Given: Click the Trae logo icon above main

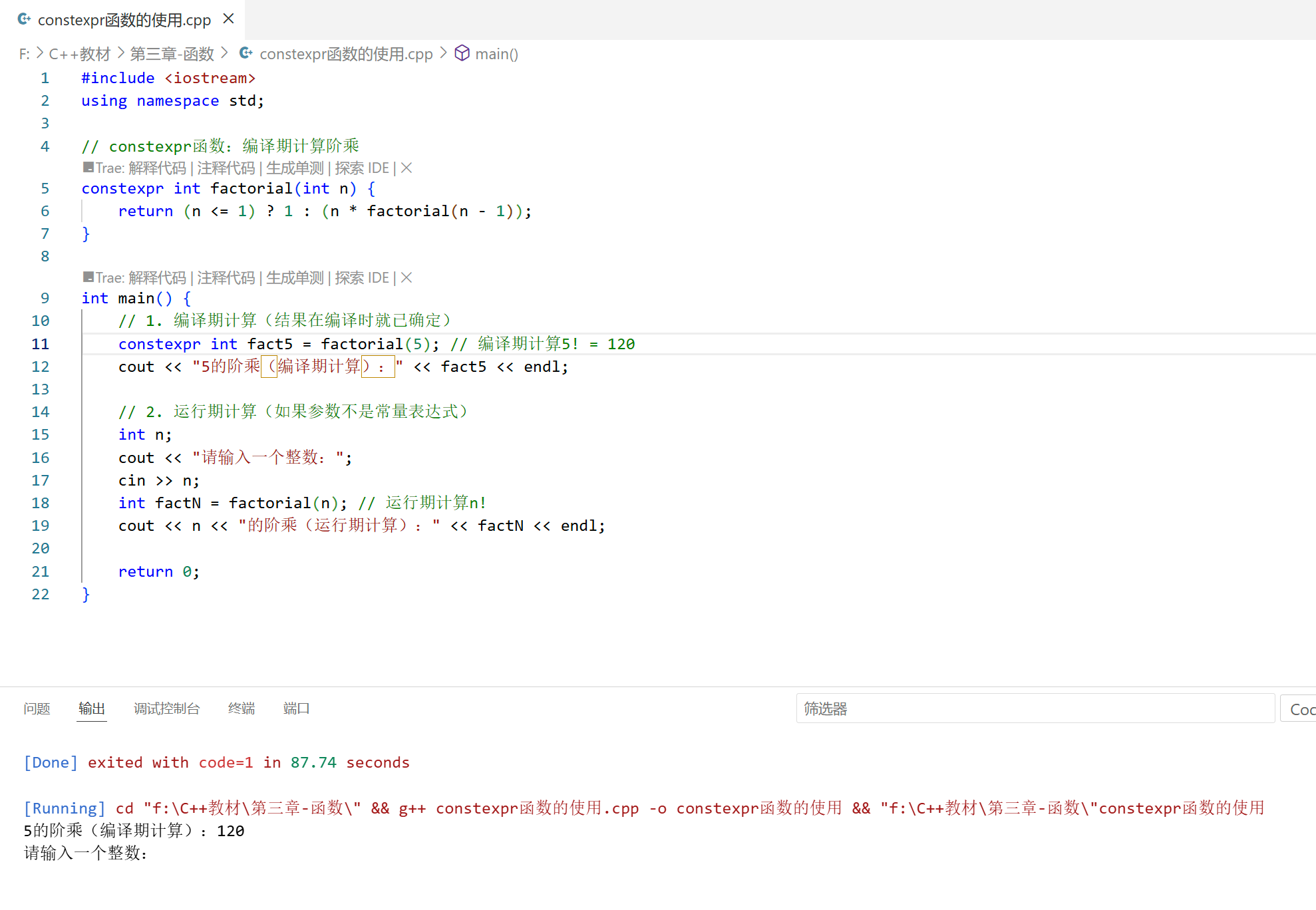Looking at the screenshot, I should click(x=88, y=277).
